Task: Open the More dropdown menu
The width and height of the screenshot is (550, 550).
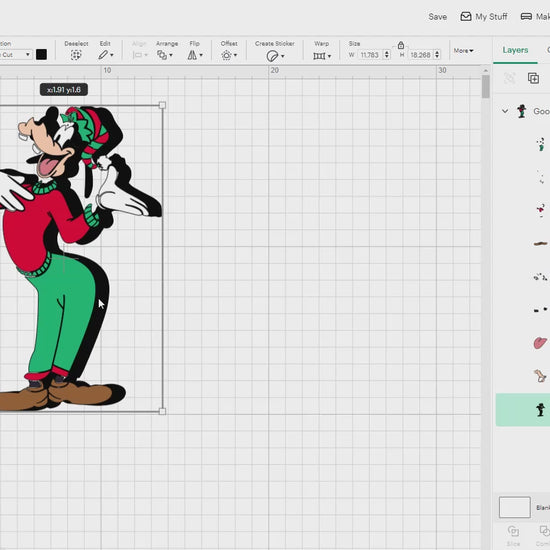Action: (463, 51)
